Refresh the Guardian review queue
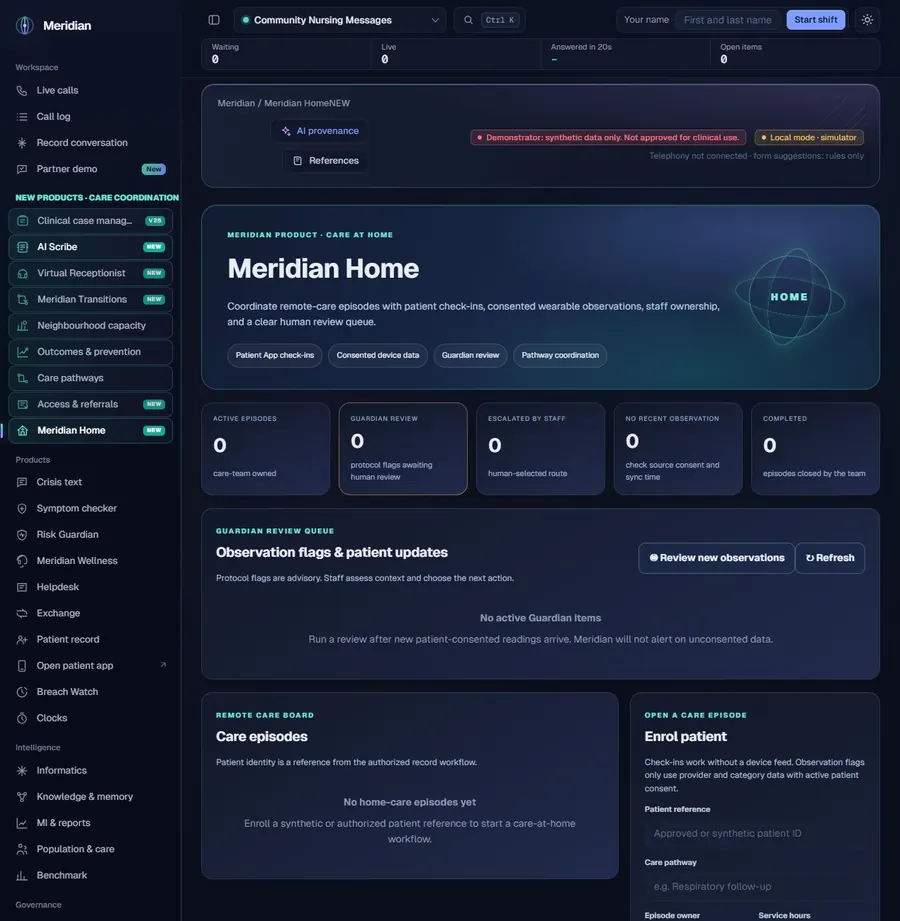The image size is (900, 921). click(830, 558)
